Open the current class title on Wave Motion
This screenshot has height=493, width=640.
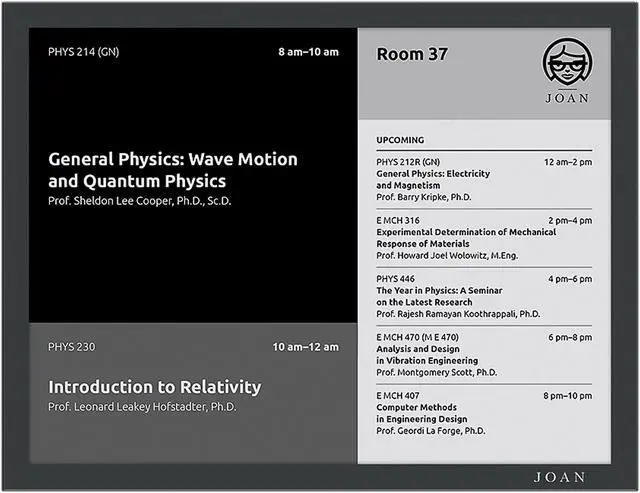coord(172,170)
